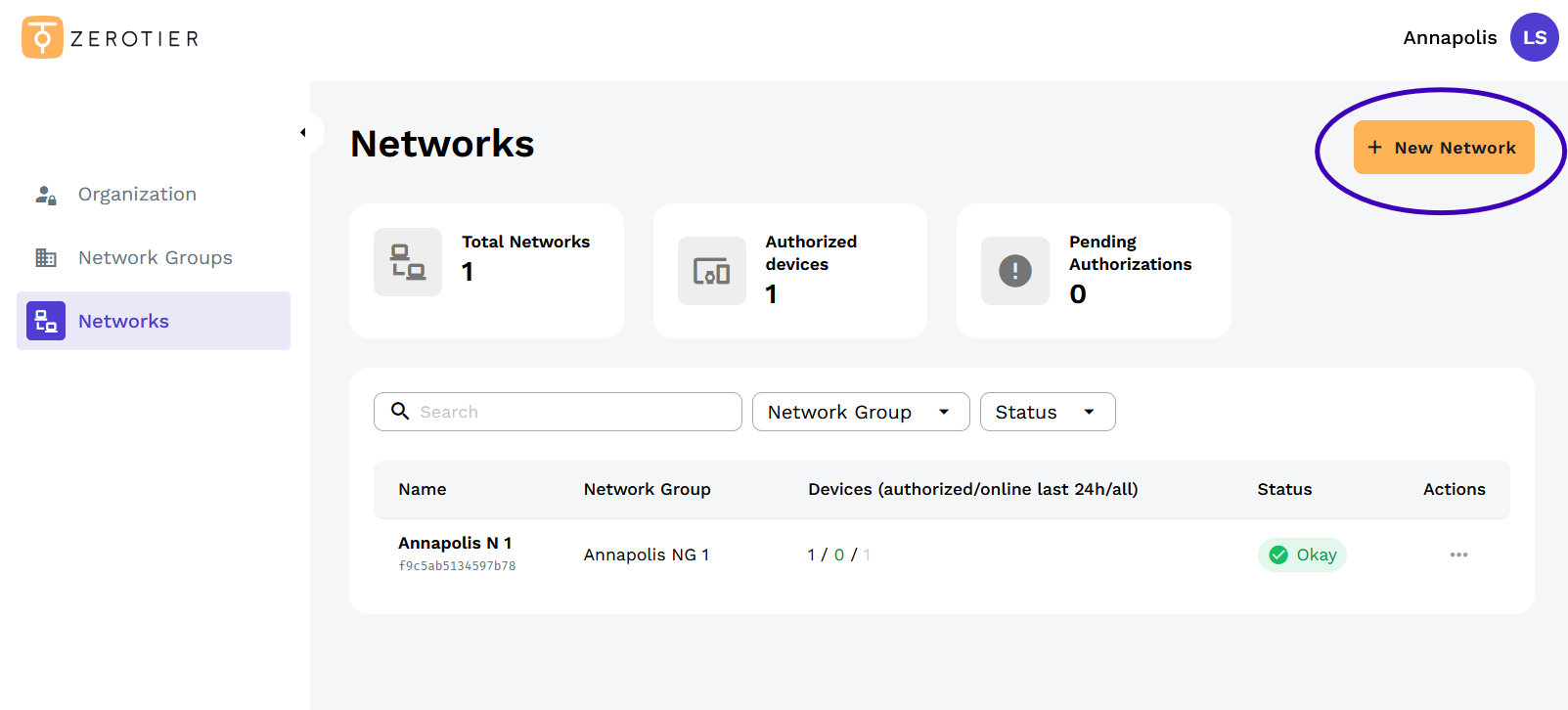Click the Status column header

[1284, 489]
